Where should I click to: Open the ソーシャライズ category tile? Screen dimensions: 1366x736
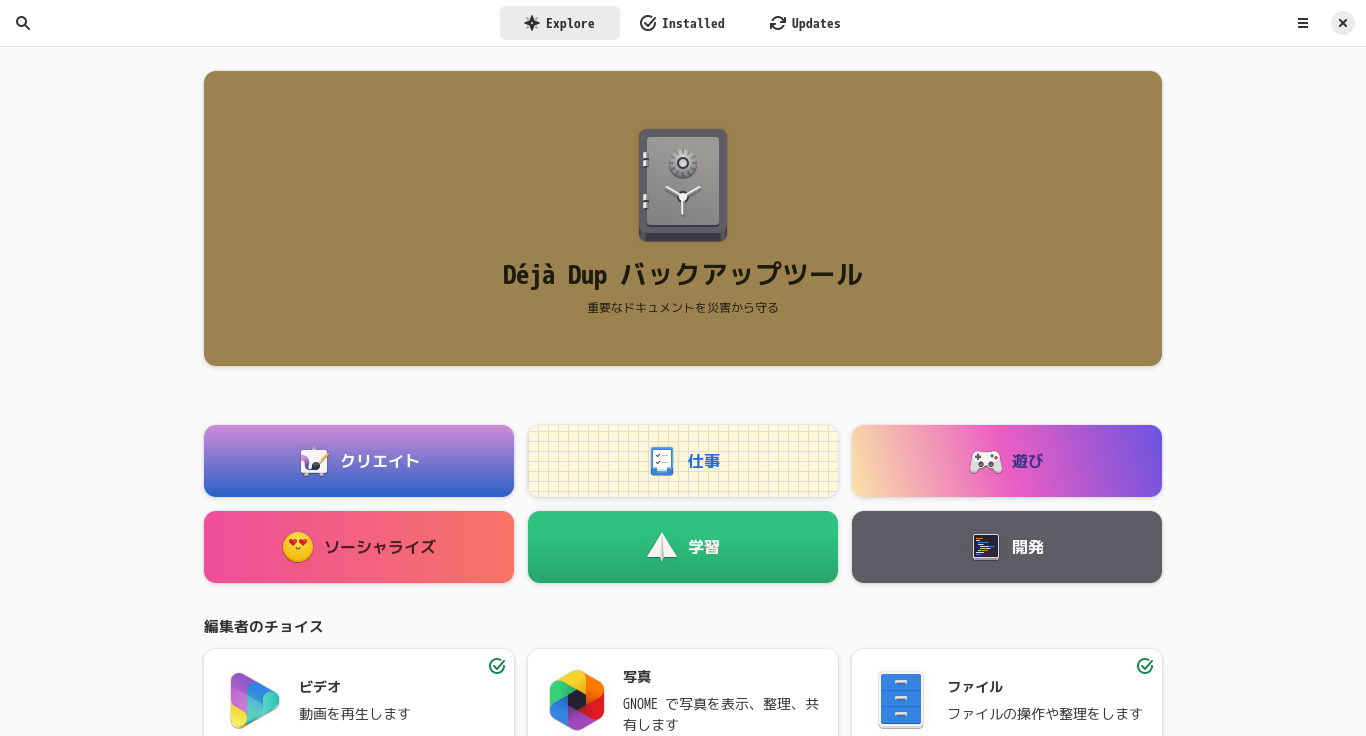pyautogui.click(x=359, y=547)
